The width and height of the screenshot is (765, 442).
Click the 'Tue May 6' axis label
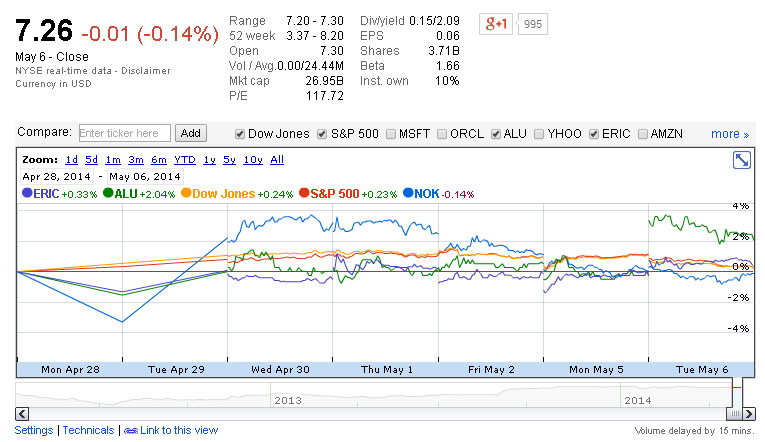coord(702,369)
